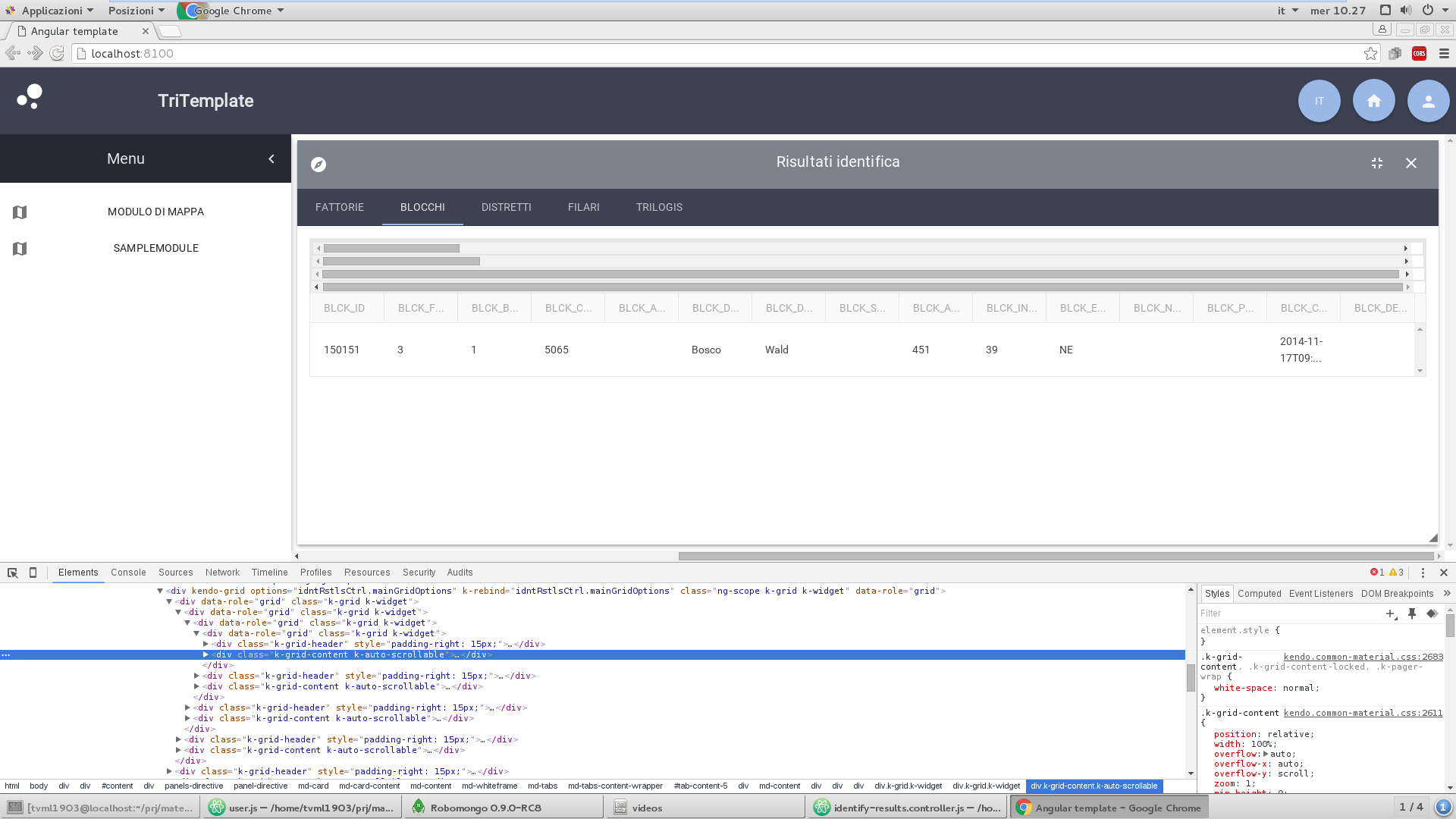Toggle the new style rule plus icon
The image size is (1456, 819).
[x=1391, y=613]
